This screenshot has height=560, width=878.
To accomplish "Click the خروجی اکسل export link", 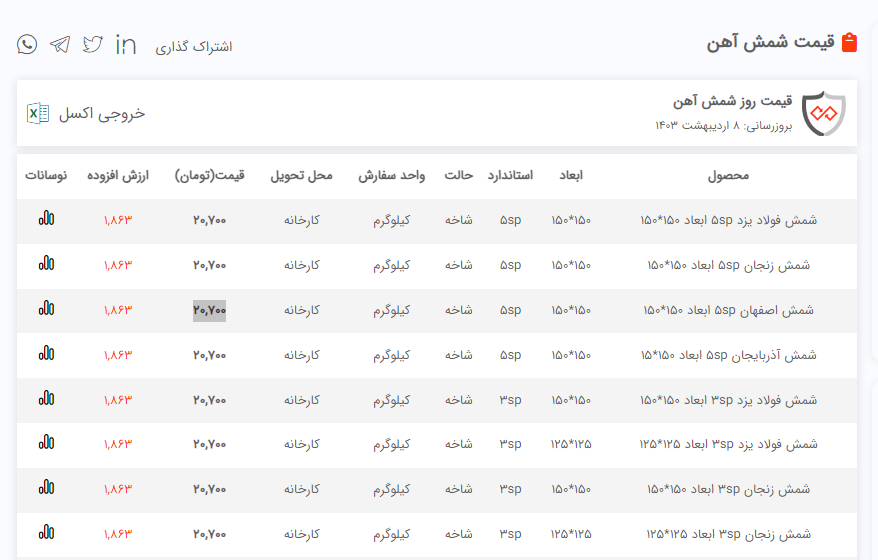I will tap(102, 113).
